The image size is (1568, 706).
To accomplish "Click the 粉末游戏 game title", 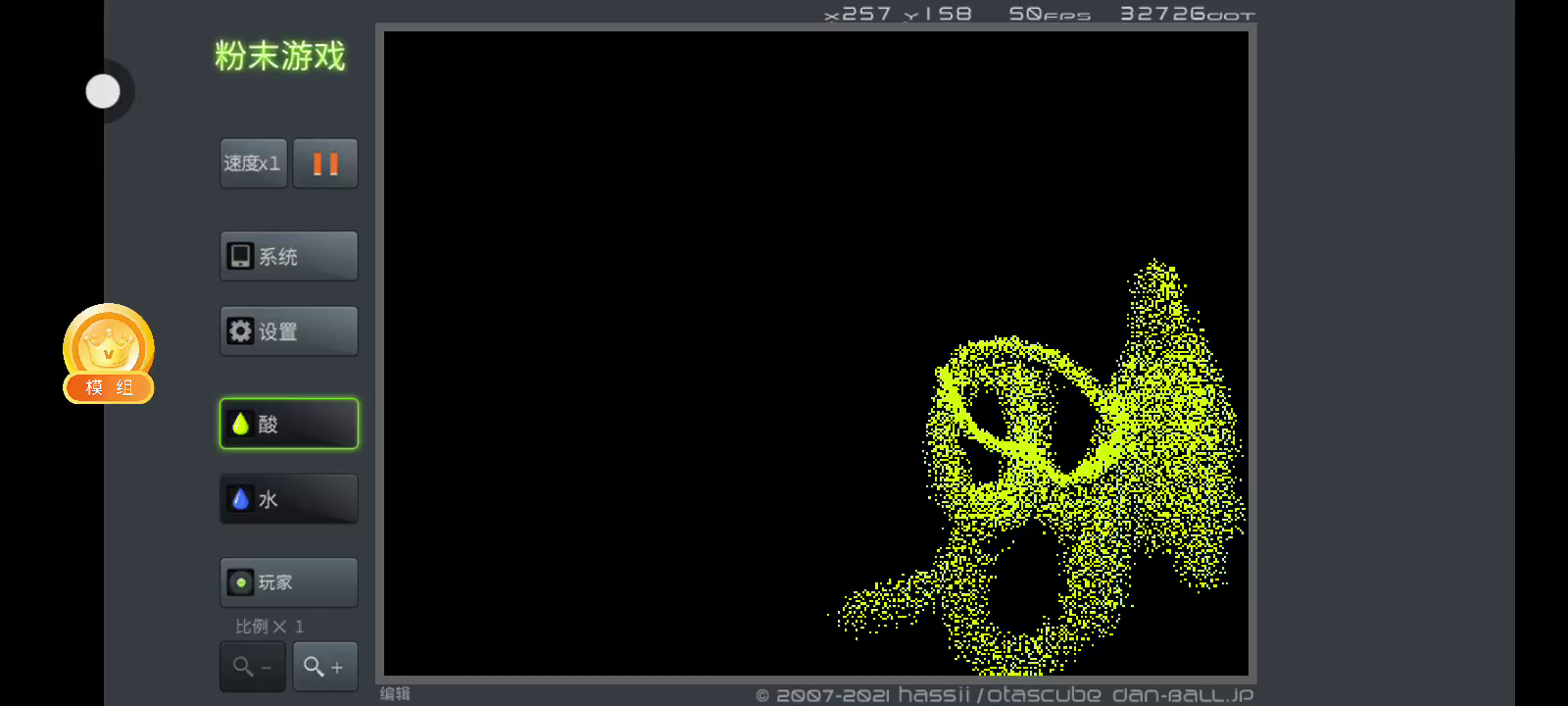I will tap(280, 56).
